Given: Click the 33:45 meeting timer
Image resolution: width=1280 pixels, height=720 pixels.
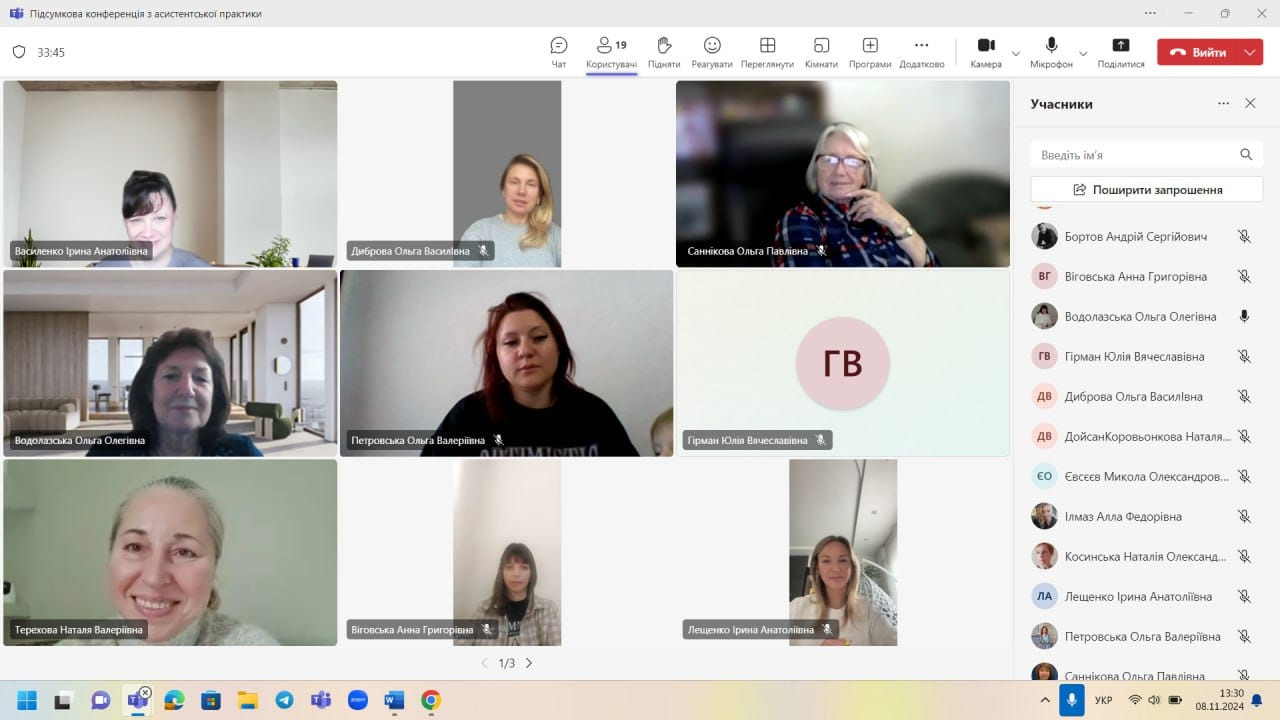Looking at the screenshot, I should pos(51,52).
